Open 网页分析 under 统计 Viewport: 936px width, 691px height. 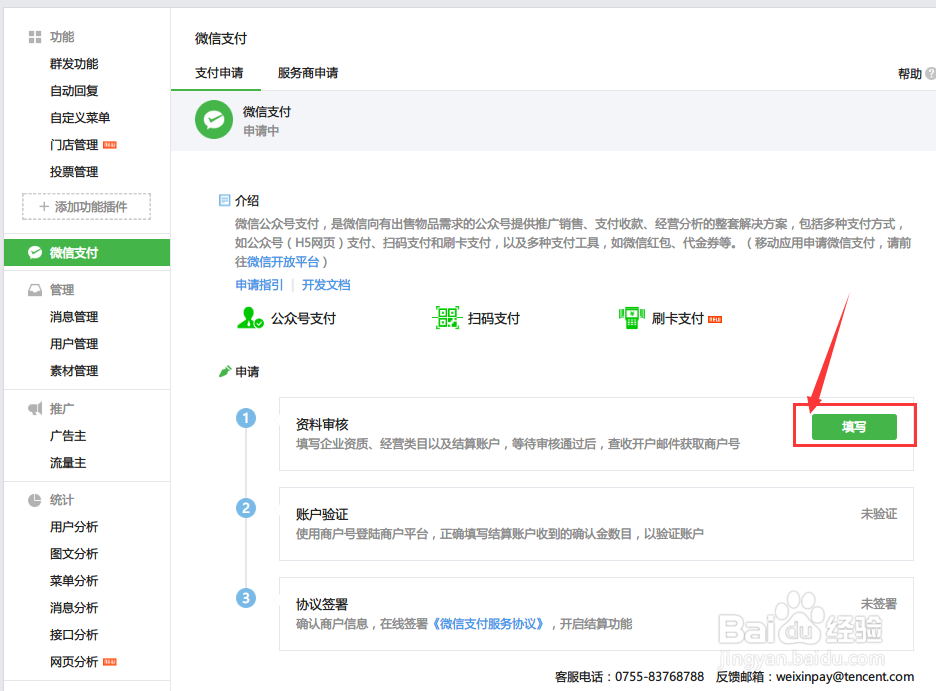click(x=74, y=662)
